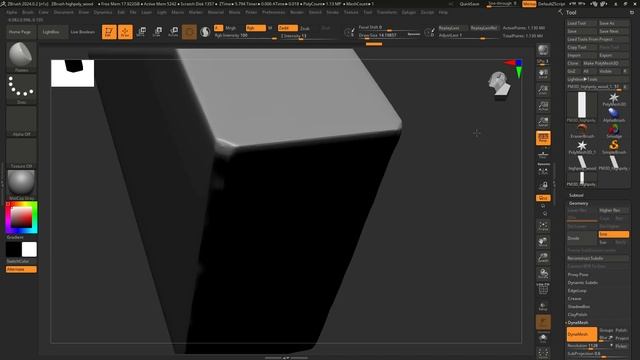This screenshot has height=360, width=640.
Task: Click the Gizmo 3D icon
Action: pyautogui.click(x=189, y=32)
